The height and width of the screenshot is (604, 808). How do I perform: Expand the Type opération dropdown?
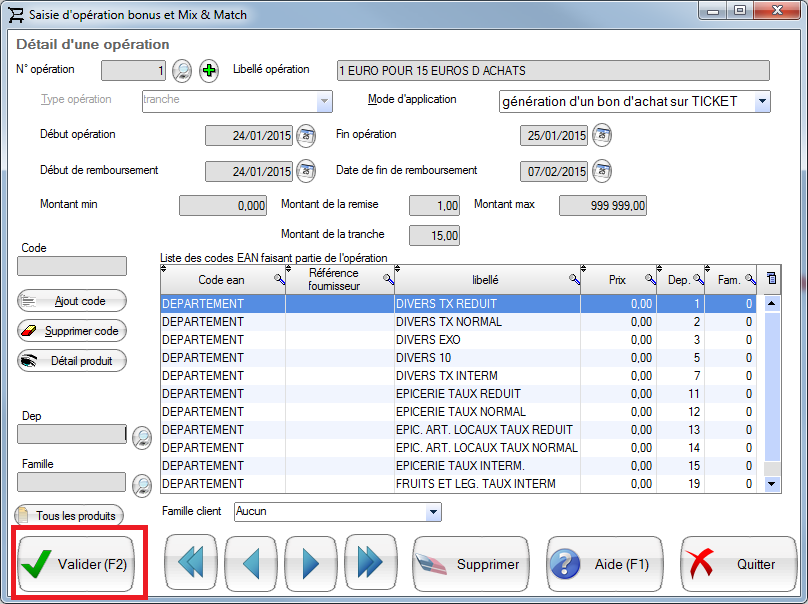[x=324, y=101]
